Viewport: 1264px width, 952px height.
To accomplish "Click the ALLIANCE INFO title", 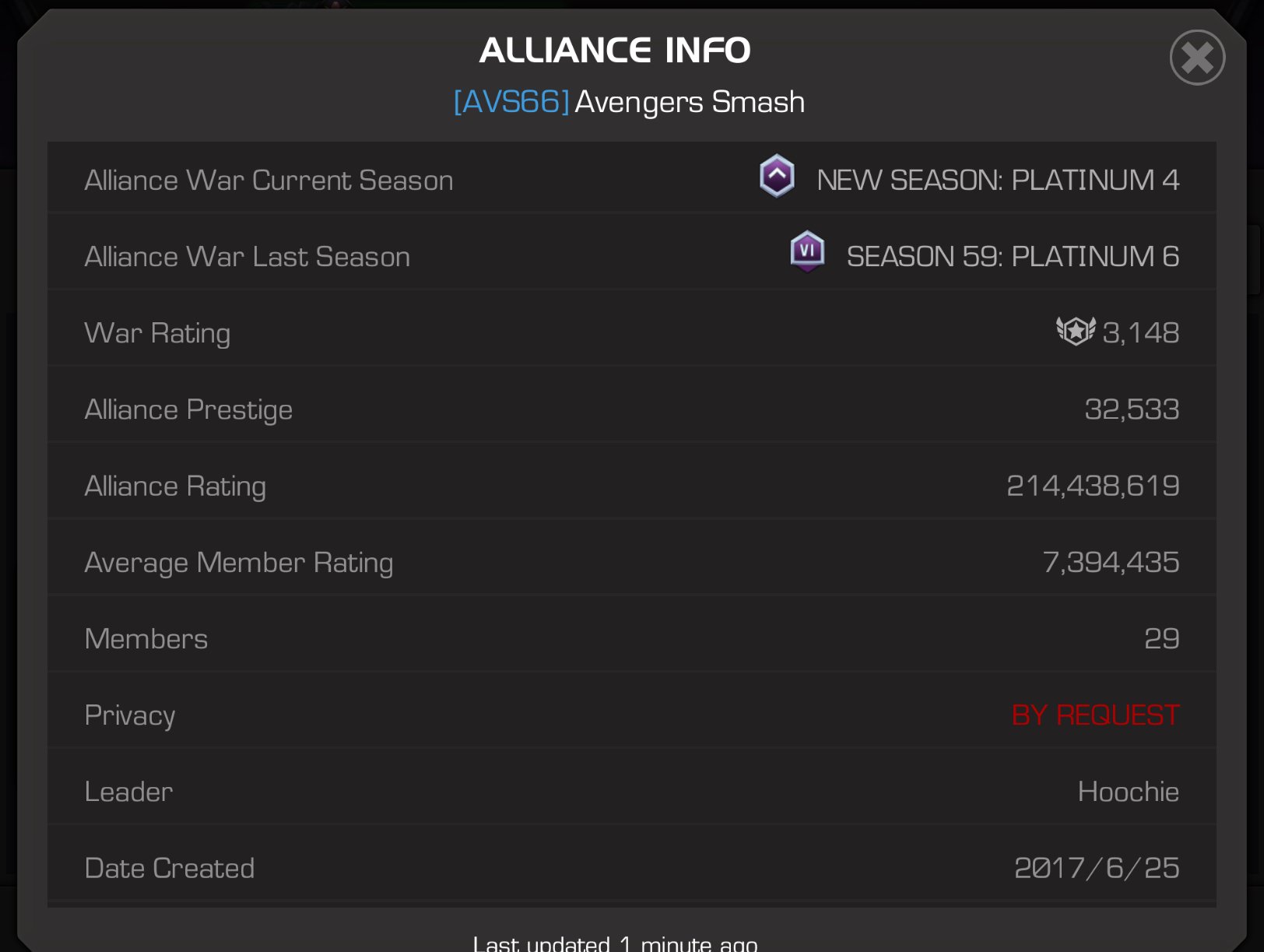I will [x=615, y=51].
